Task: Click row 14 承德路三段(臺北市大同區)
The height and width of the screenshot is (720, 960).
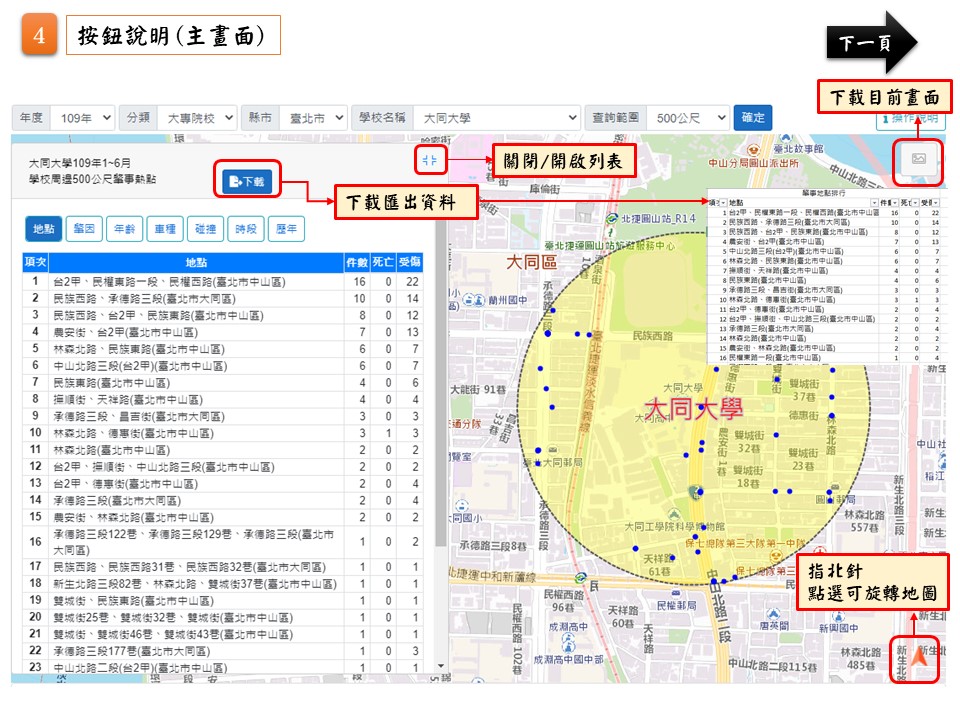Action: point(223,501)
